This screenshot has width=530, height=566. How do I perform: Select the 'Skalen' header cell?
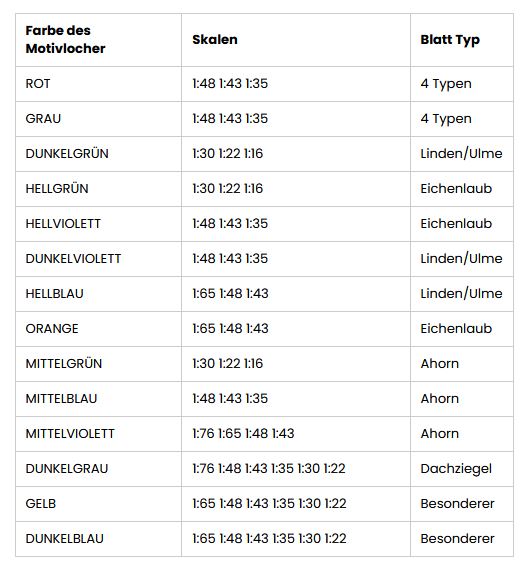point(215,40)
